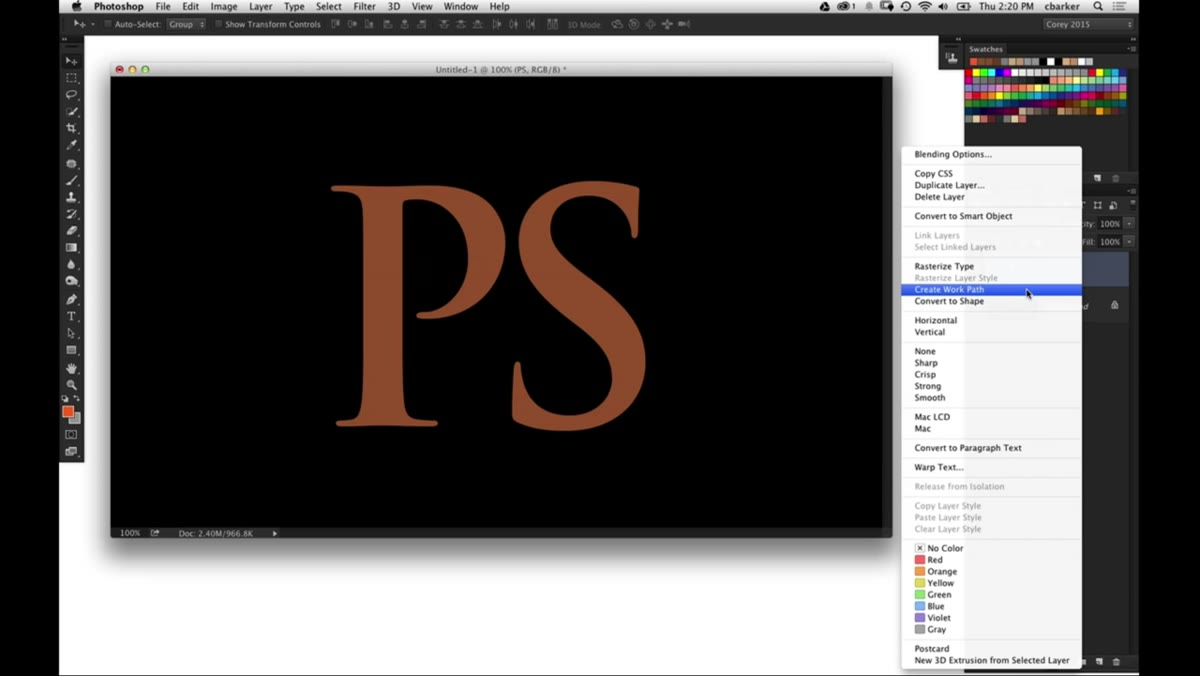This screenshot has width=1200, height=676.
Task: Open the Layer menu in menu bar
Action: (x=260, y=6)
